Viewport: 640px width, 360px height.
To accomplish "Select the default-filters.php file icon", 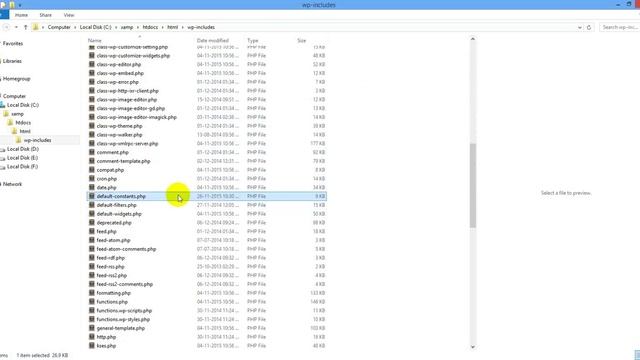I will [x=92, y=205].
